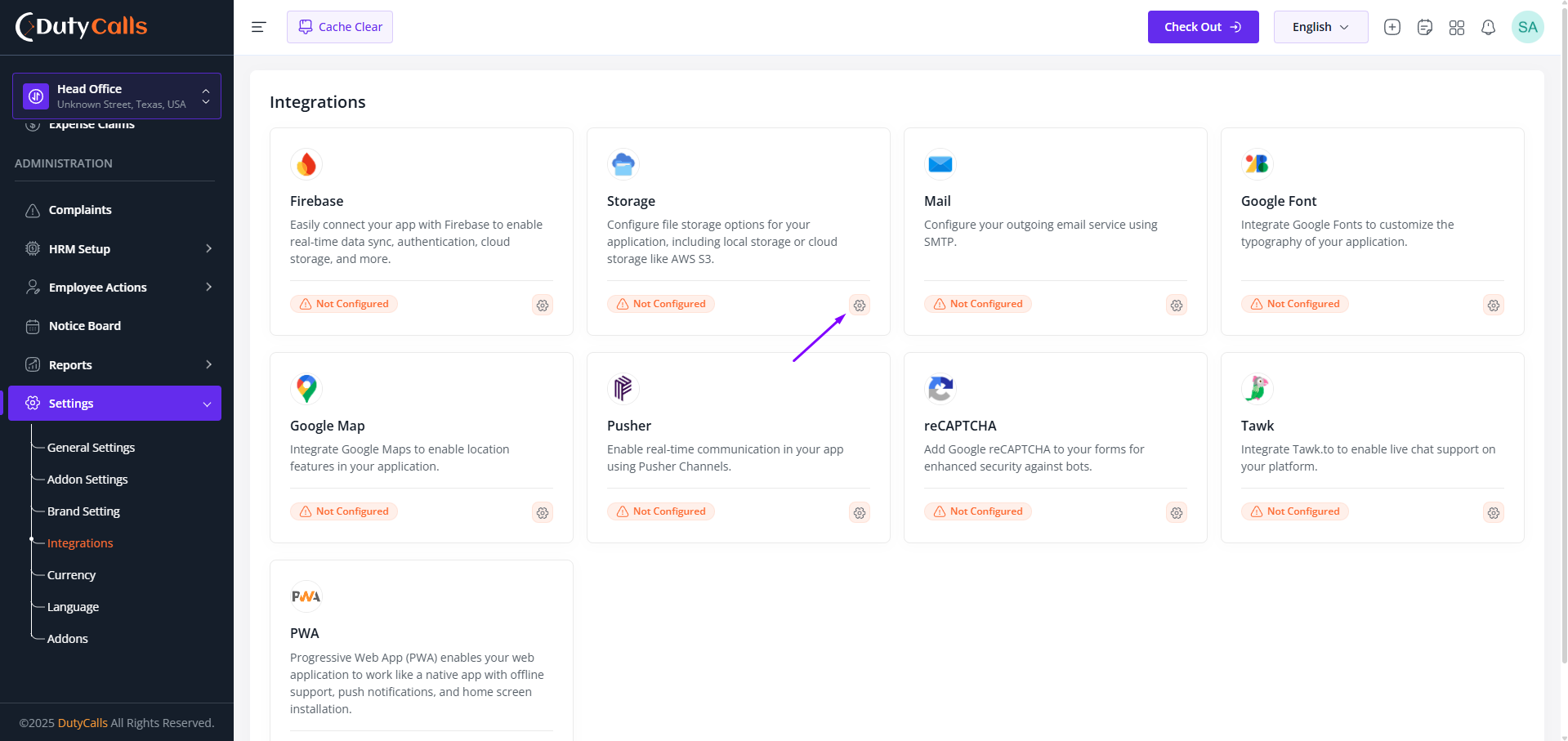
Task: Open the English language dropdown
Action: coord(1320,27)
